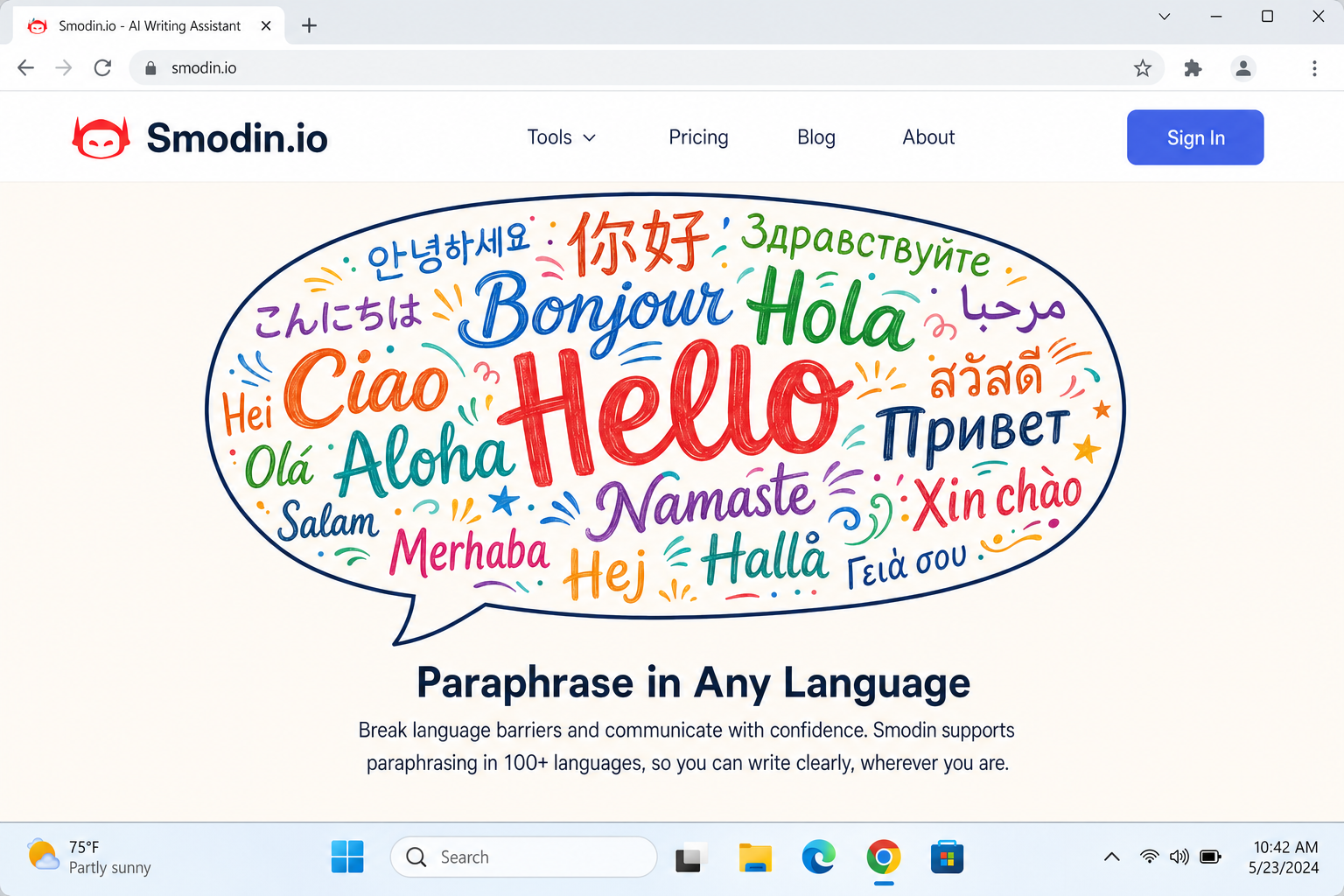The height and width of the screenshot is (896, 1344).
Task: Click the Wi-Fi icon in the system tray
Action: pyautogui.click(x=1148, y=857)
